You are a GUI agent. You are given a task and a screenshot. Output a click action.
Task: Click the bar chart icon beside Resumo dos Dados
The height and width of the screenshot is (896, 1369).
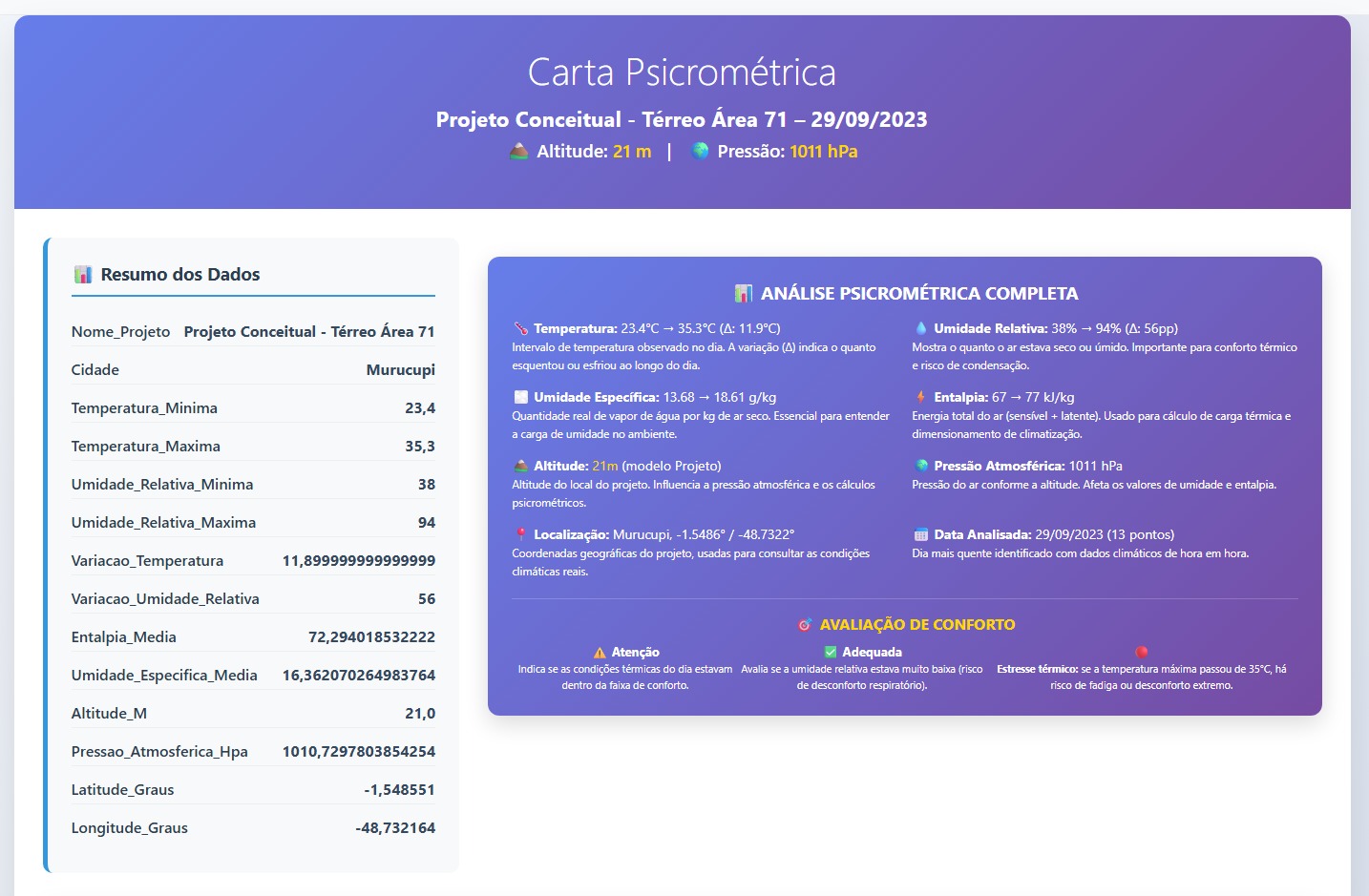(84, 274)
